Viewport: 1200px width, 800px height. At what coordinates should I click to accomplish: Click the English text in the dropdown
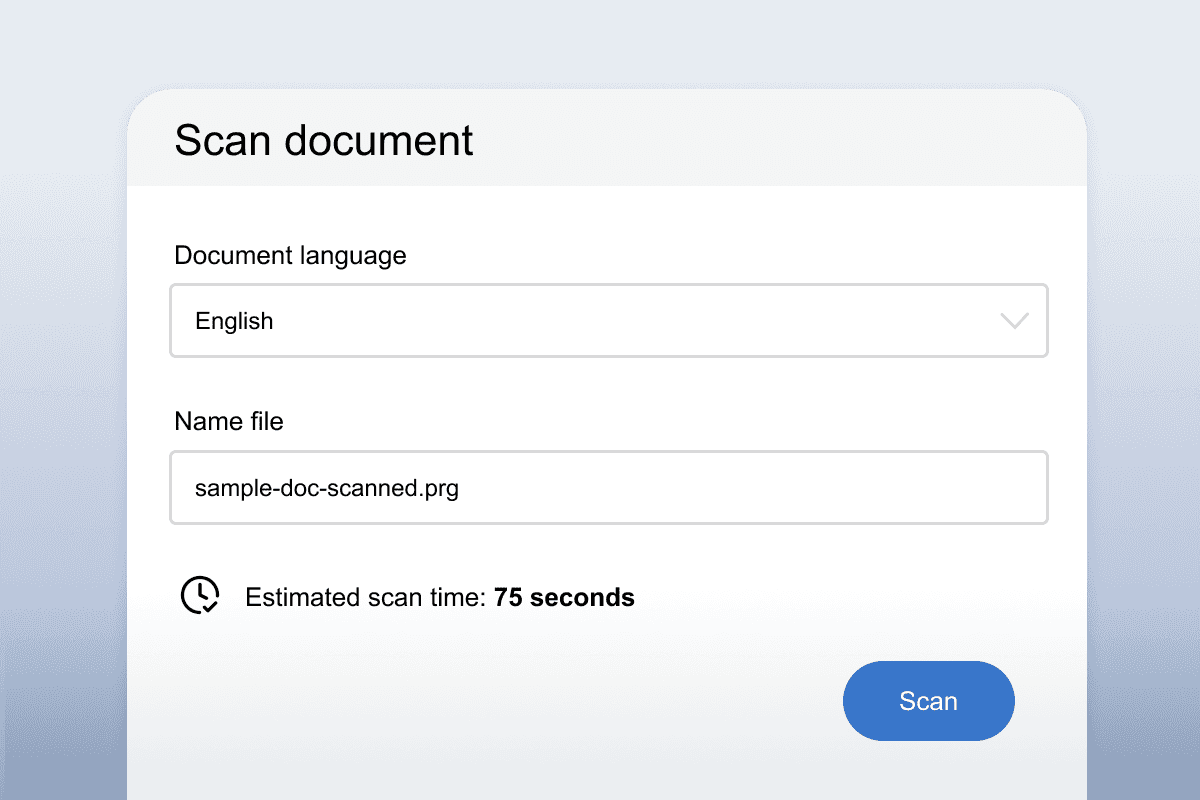pyautogui.click(x=234, y=320)
